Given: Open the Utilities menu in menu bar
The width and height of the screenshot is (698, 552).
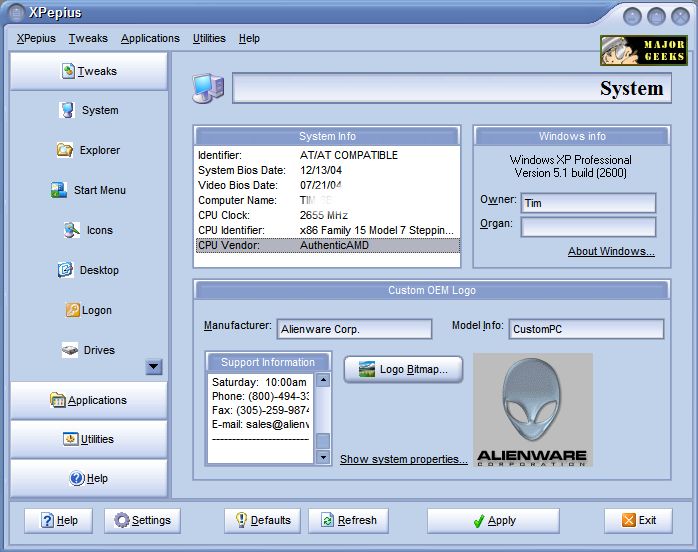Looking at the screenshot, I should 209,38.
